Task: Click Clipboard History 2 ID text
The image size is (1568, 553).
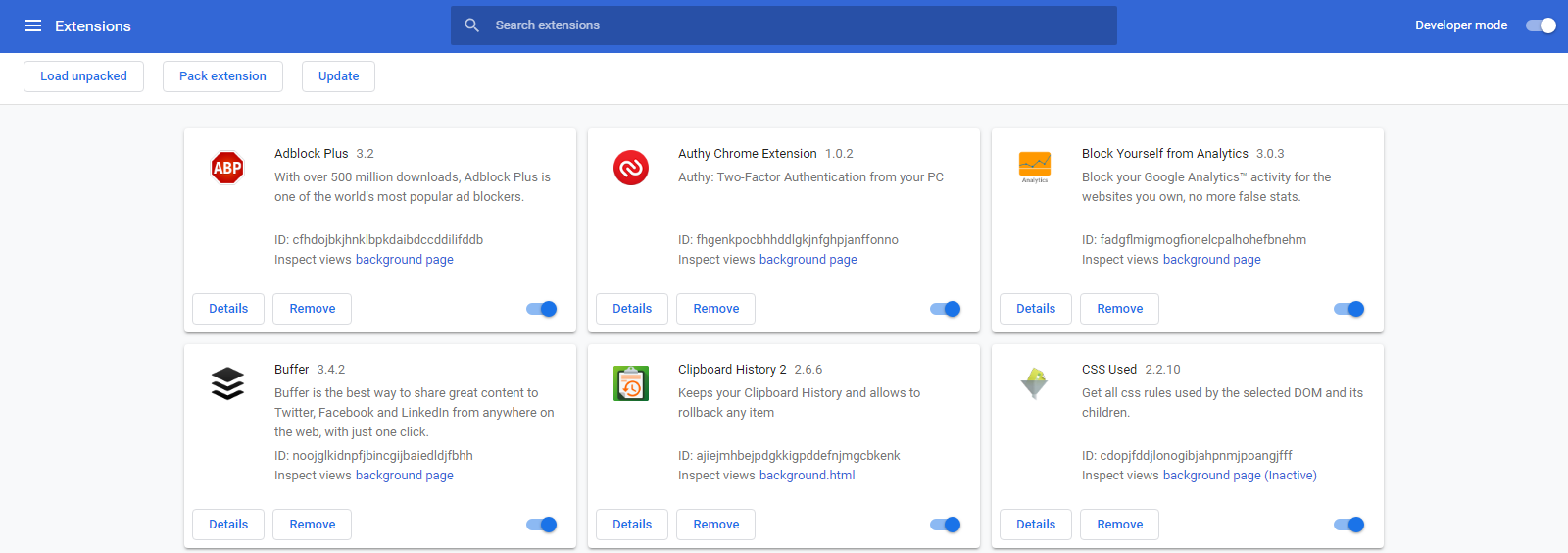Action: [x=789, y=456]
